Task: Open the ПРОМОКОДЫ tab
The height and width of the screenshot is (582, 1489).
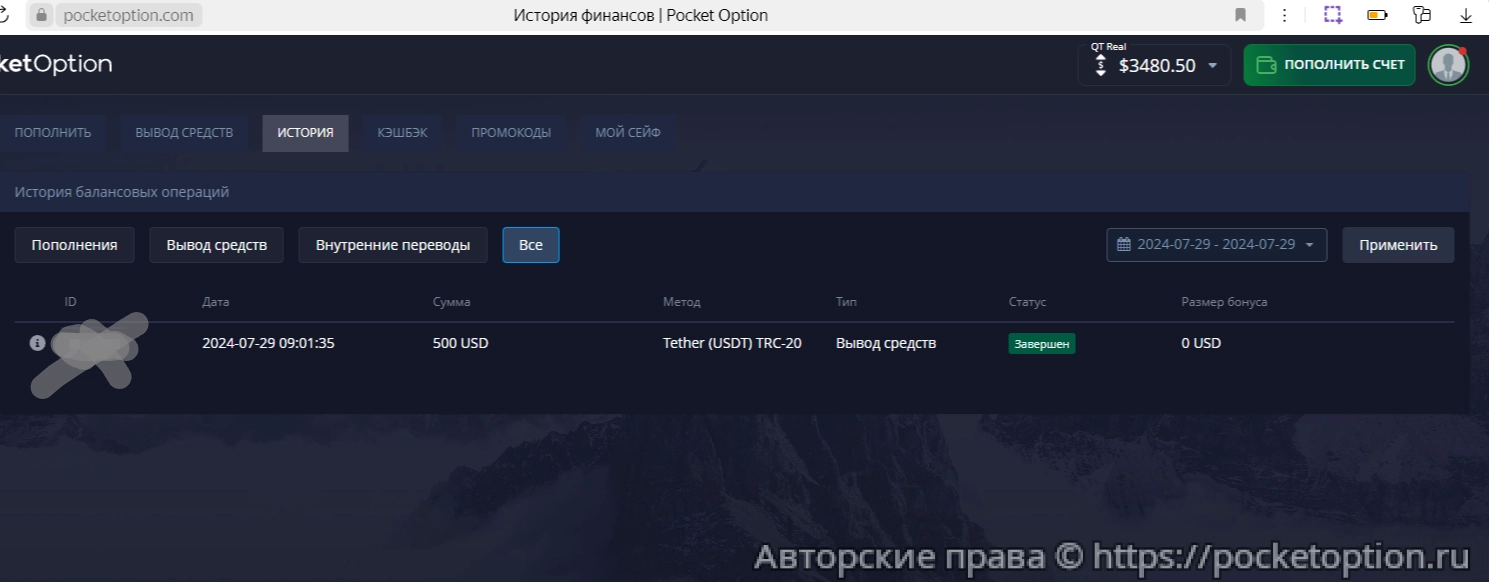Action: (x=511, y=131)
